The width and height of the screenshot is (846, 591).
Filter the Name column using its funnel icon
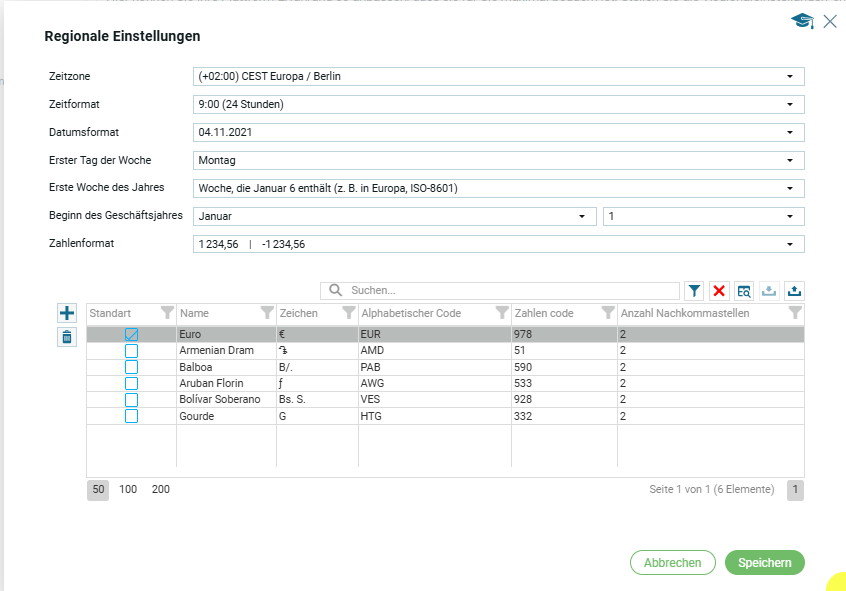tap(266, 313)
